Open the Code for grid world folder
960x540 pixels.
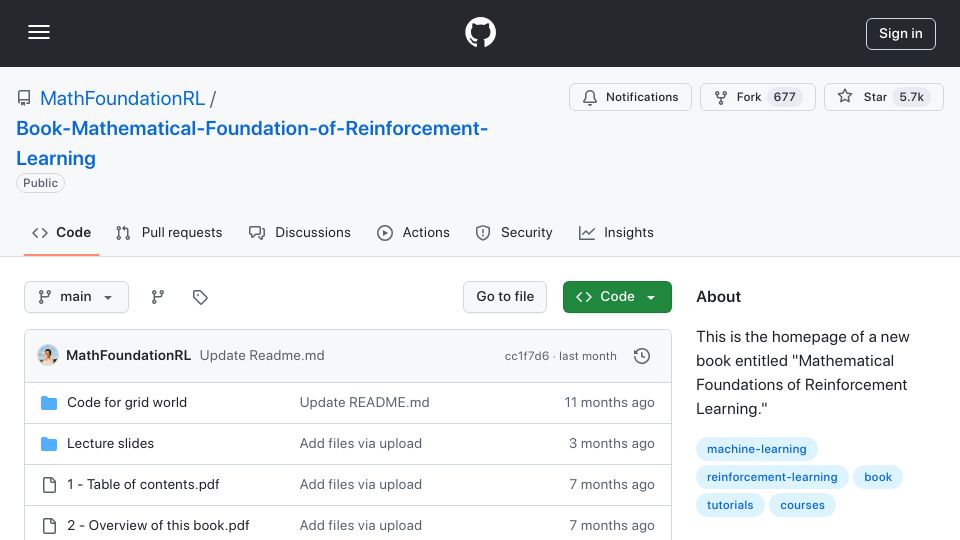point(127,402)
